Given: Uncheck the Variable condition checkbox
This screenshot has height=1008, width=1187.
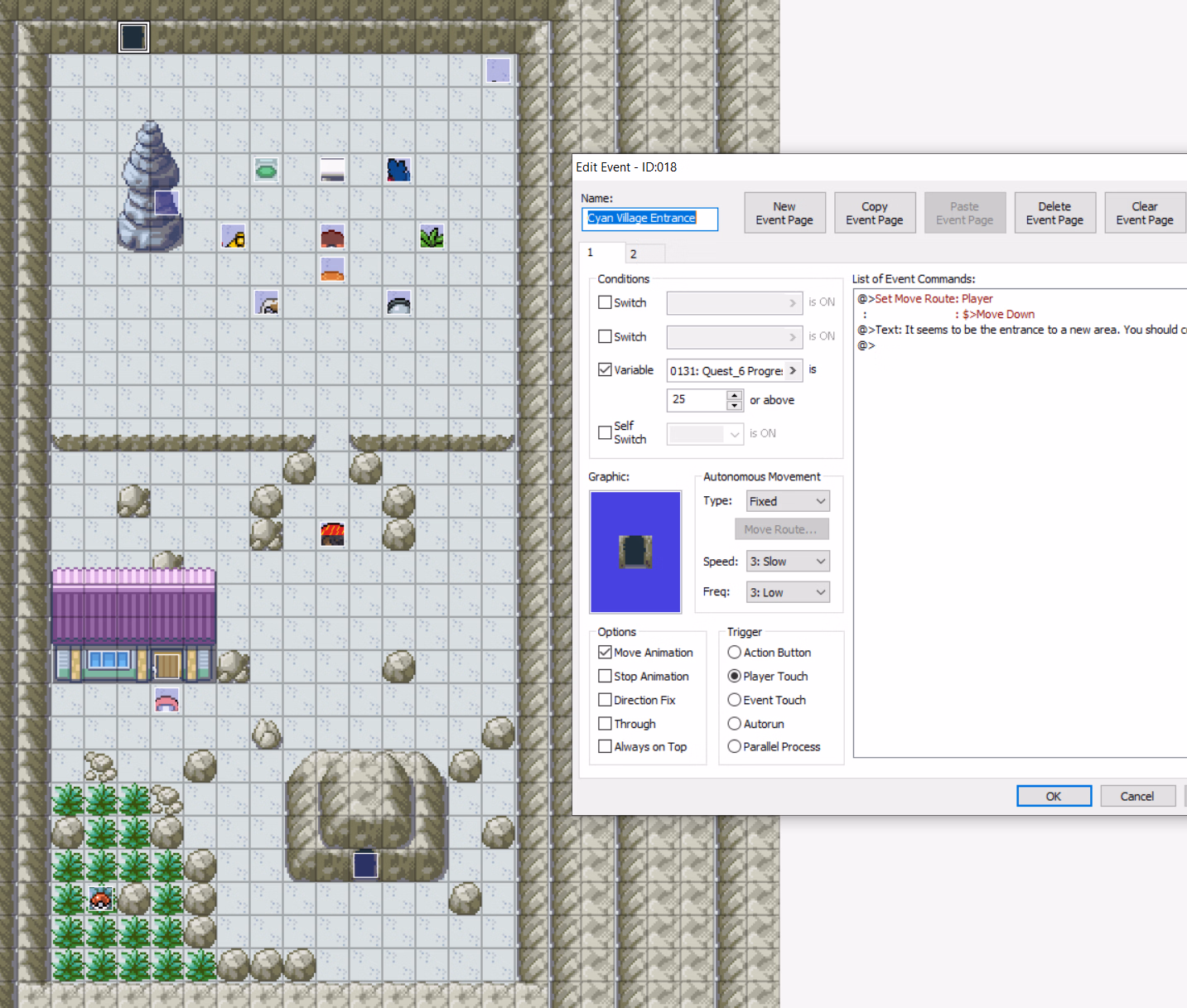Looking at the screenshot, I should pyautogui.click(x=606, y=369).
